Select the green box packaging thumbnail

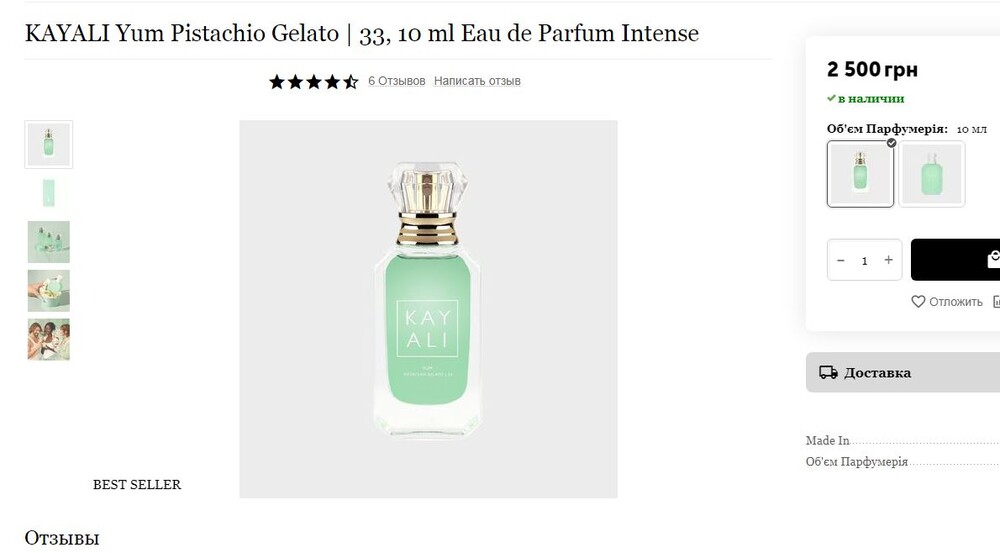(48, 193)
